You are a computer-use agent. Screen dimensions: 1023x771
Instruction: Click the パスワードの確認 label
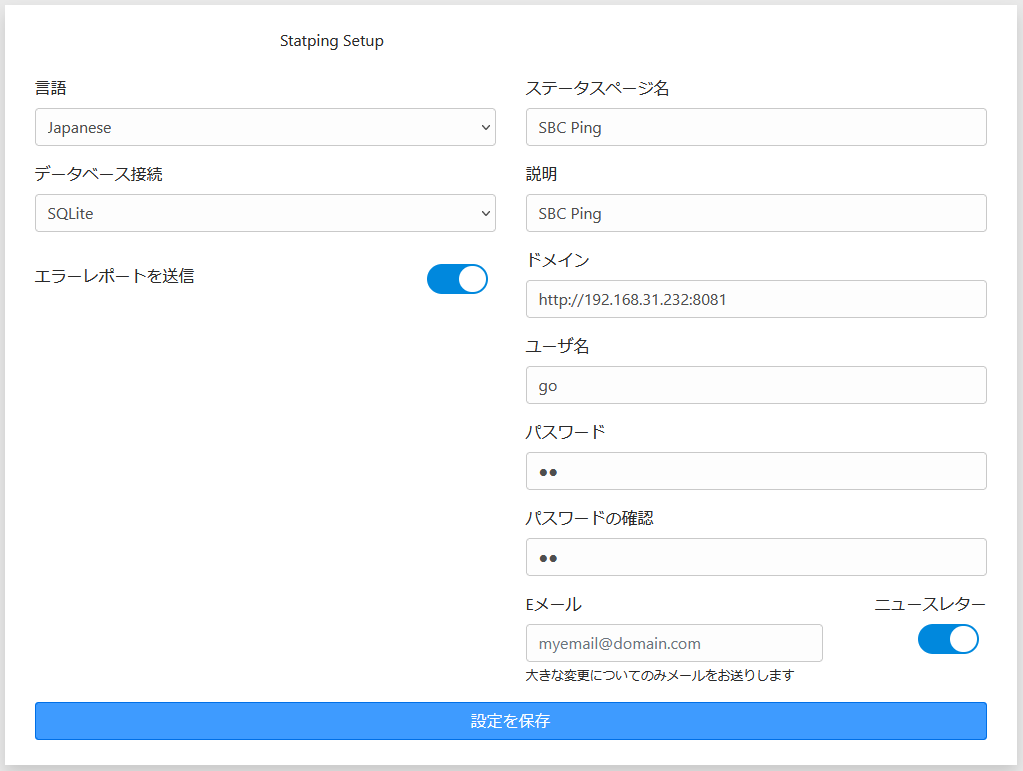click(x=590, y=519)
